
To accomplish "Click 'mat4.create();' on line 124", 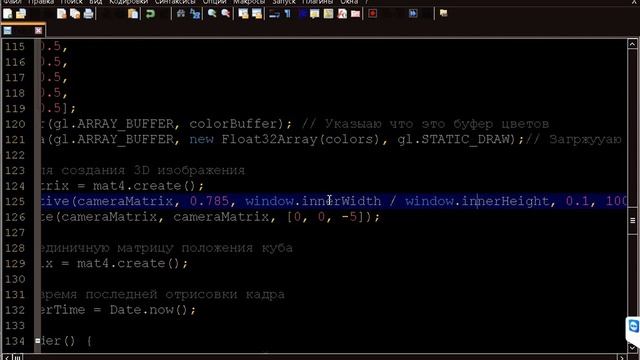I will (x=149, y=186).
